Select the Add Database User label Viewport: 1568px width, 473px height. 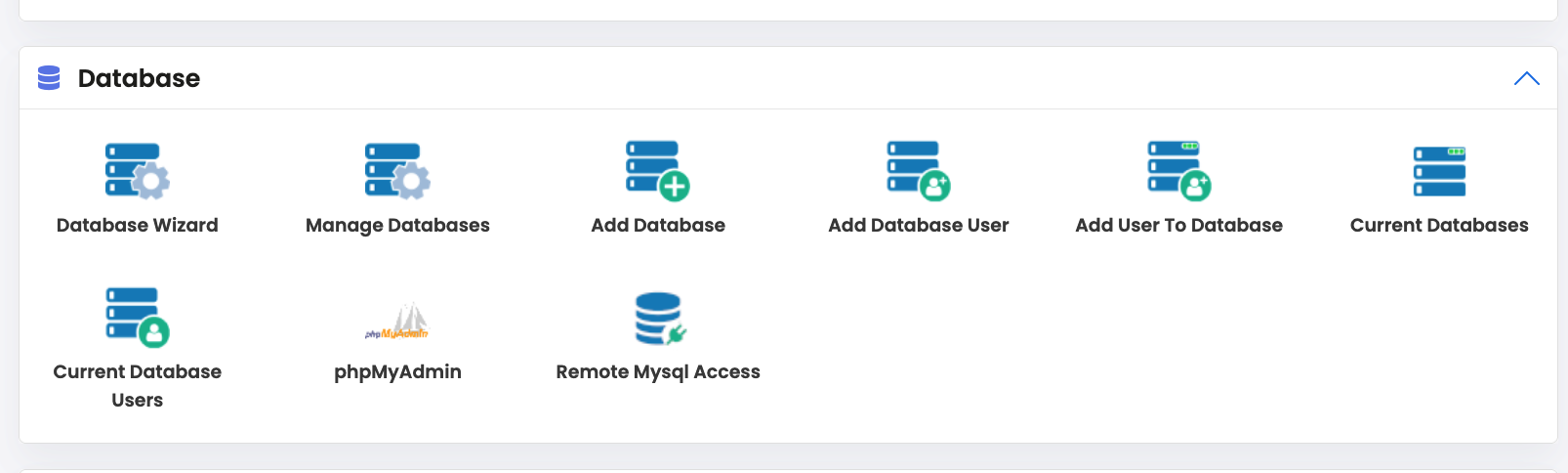[919, 225]
